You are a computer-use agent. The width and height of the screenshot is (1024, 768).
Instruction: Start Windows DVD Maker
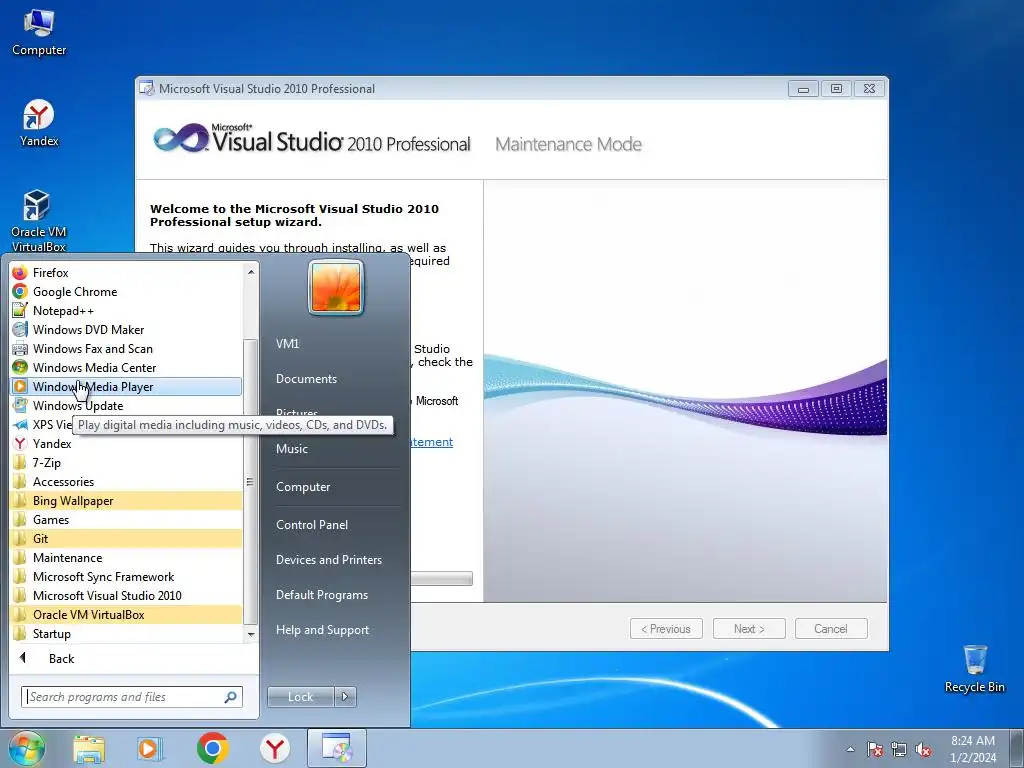[126, 330]
